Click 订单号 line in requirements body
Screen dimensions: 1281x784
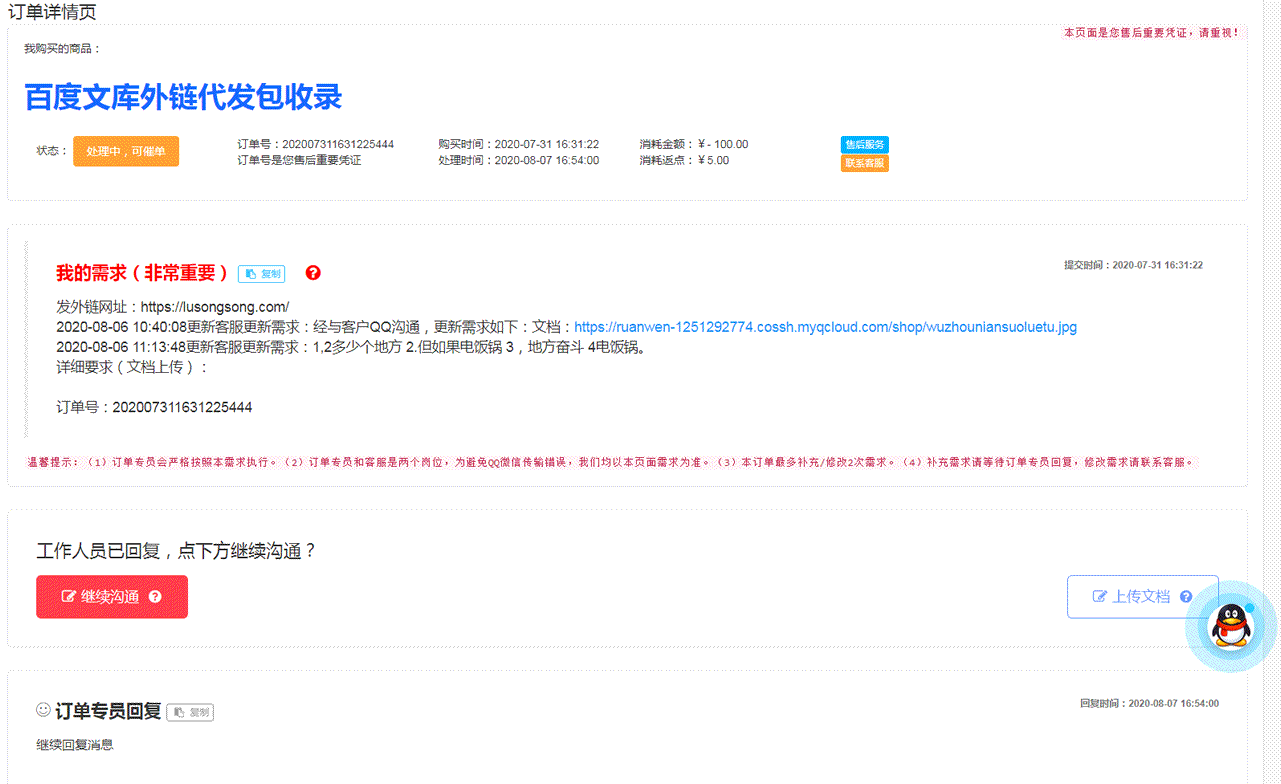point(154,407)
